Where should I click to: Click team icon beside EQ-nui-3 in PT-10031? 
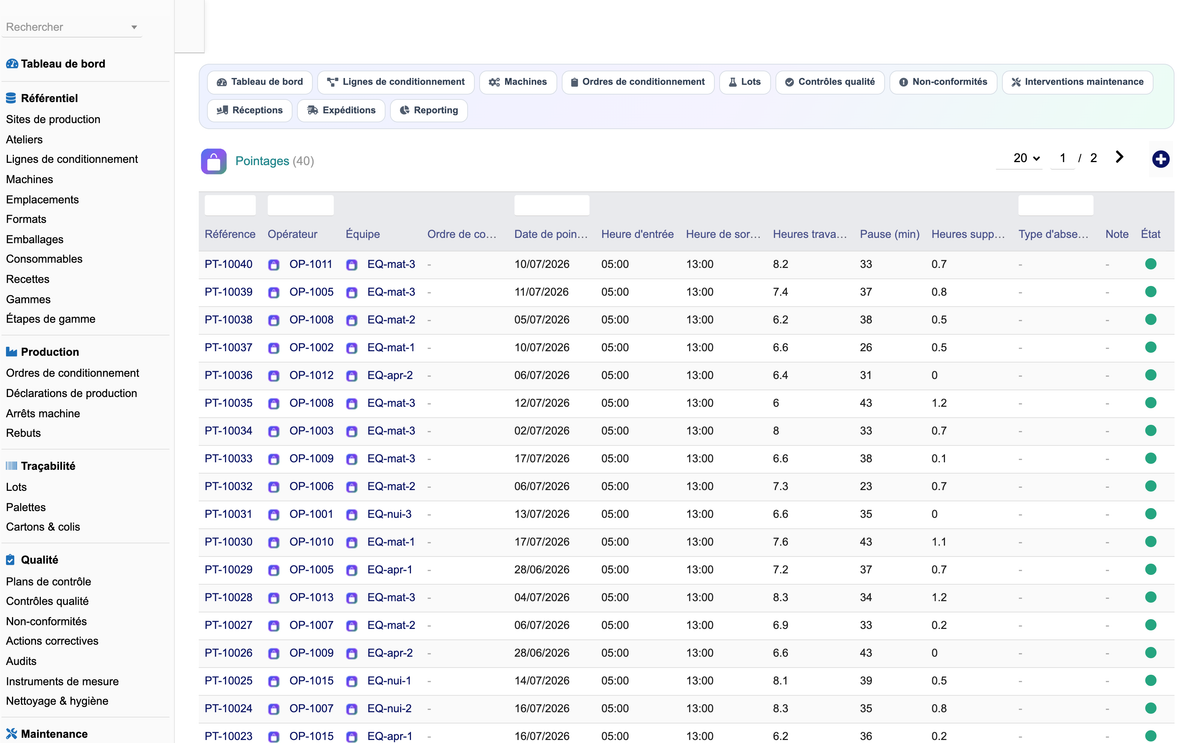pyautogui.click(x=352, y=515)
